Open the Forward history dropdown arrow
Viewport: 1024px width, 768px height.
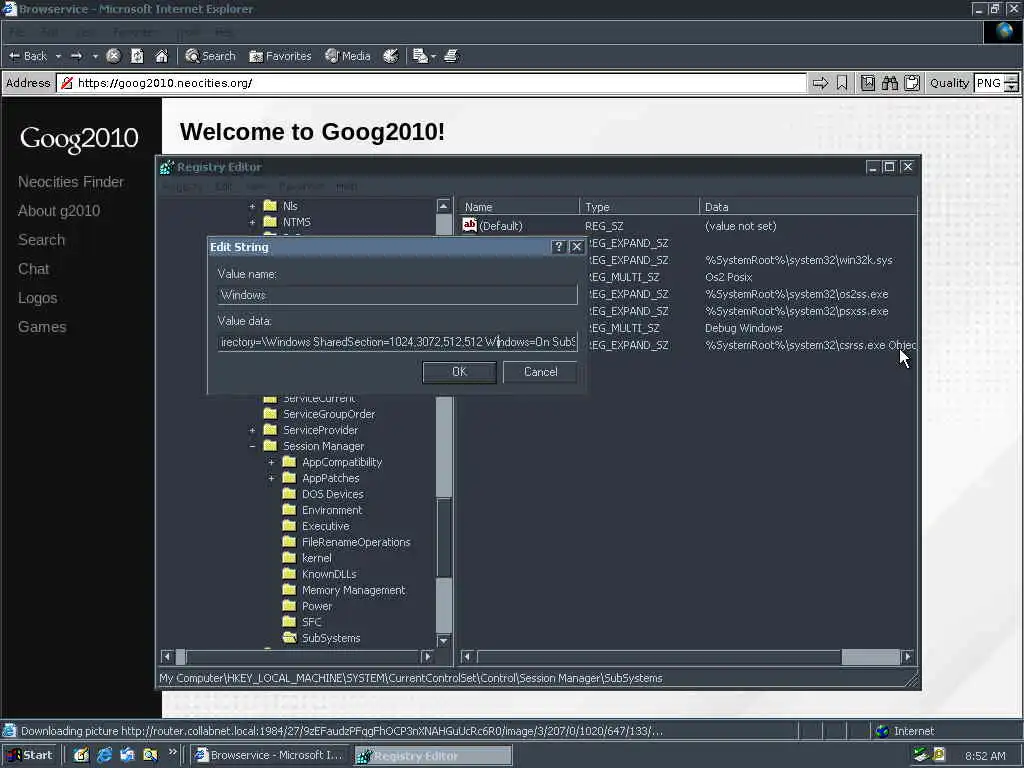pos(95,56)
